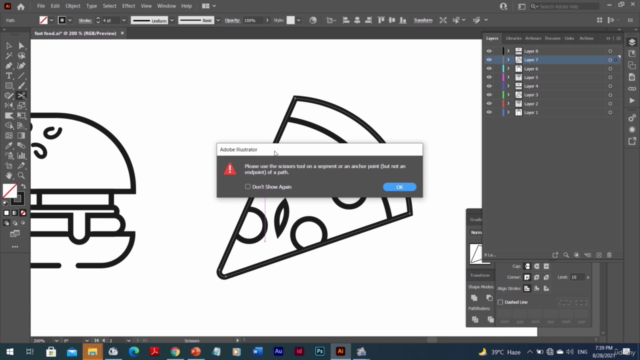Image resolution: width=640 pixels, height=360 pixels.
Task: Choose the round cap stroke option
Action: (537, 266)
